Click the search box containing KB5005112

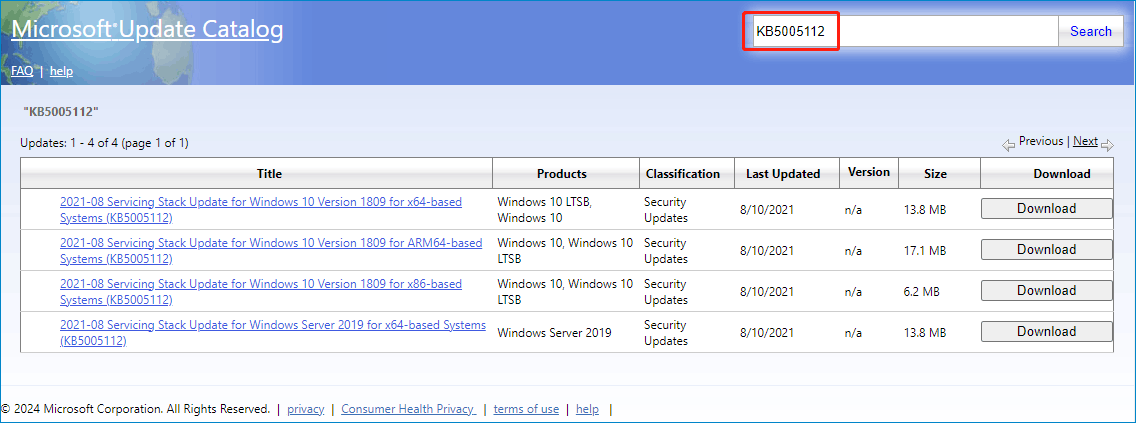[x=906, y=31]
